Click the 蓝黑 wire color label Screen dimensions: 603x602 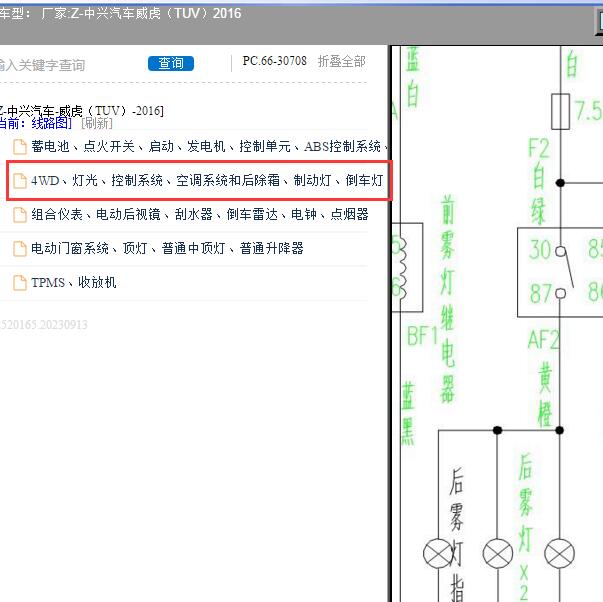tap(408, 413)
